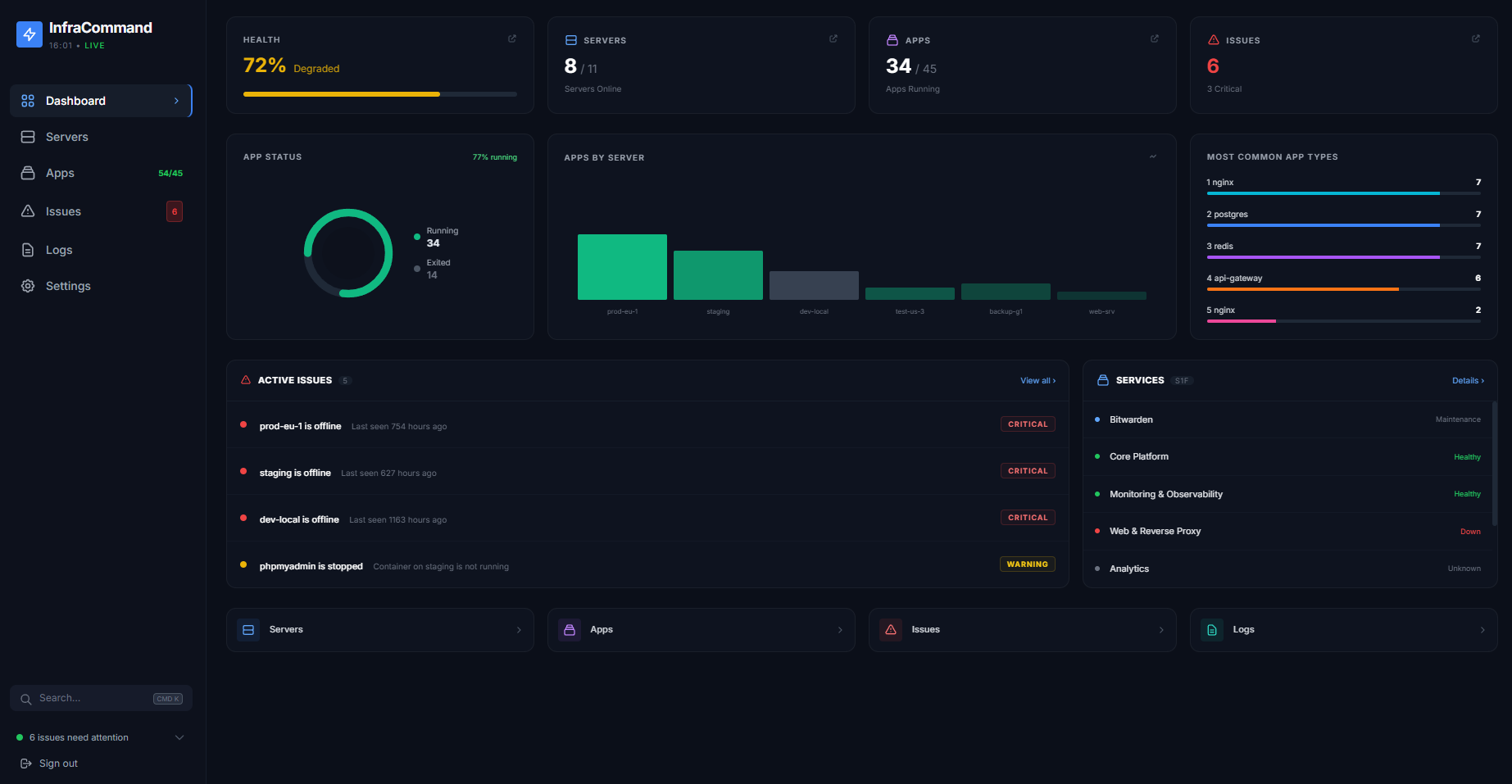This screenshot has height=784, width=1512.
Task: Click View all for Active Issues
Action: (1038, 380)
